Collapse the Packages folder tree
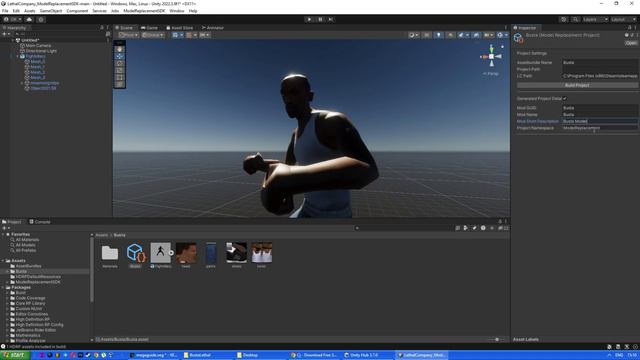640x360 pixels. pyautogui.click(x=3, y=287)
